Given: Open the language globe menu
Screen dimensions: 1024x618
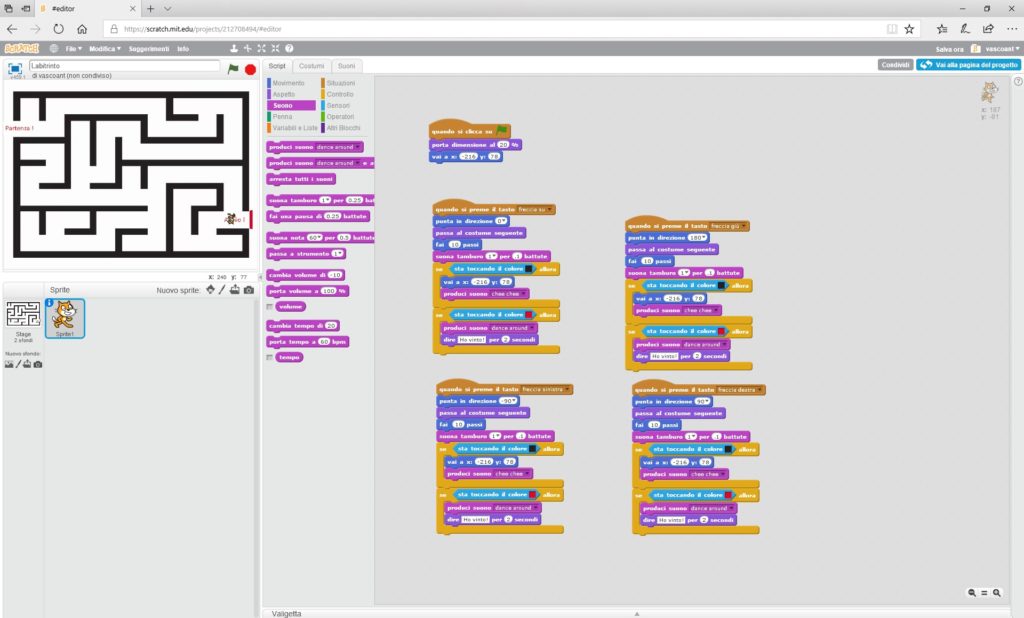Looking at the screenshot, I should [54, 48].
